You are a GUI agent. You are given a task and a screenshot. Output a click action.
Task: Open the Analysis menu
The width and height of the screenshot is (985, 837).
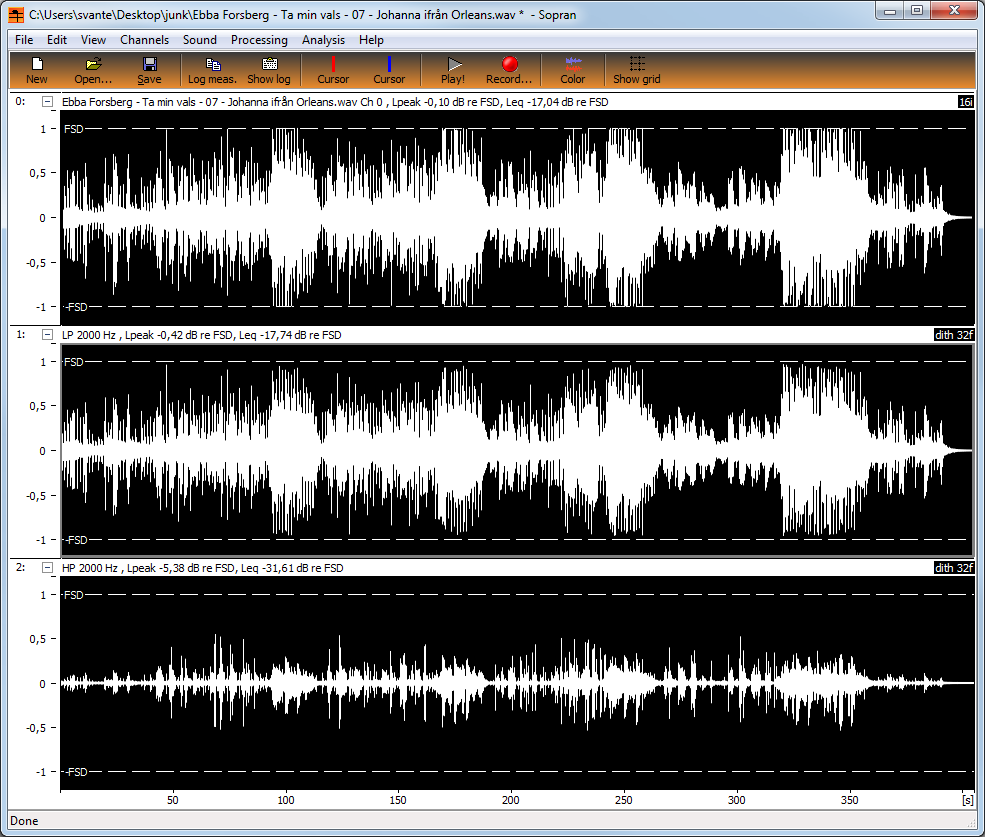point(323,40)
